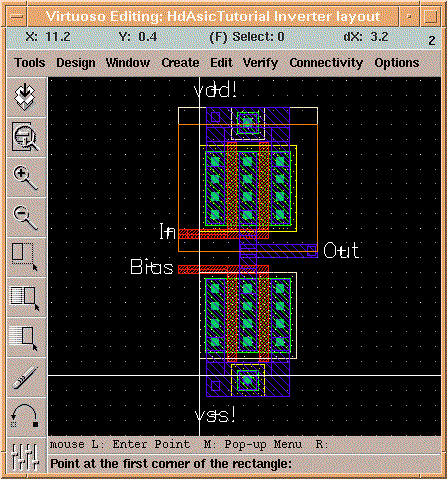Open the Tools menu

[29, 63]
